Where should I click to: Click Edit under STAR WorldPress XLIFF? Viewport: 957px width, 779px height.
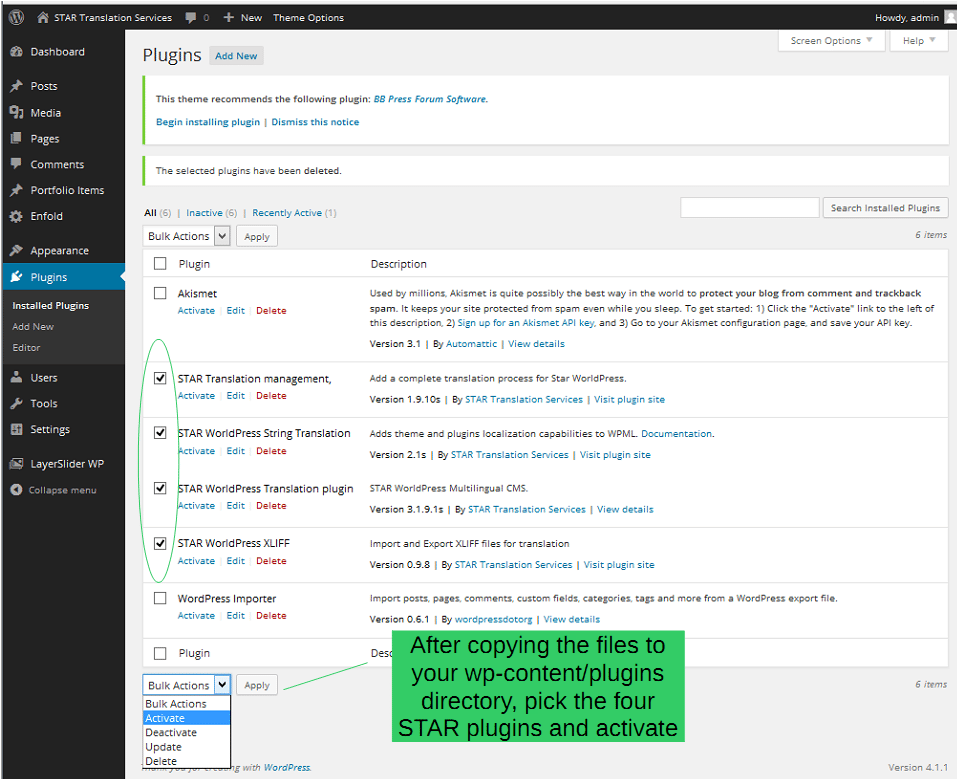pyautogui.click(x=236, y=561)
